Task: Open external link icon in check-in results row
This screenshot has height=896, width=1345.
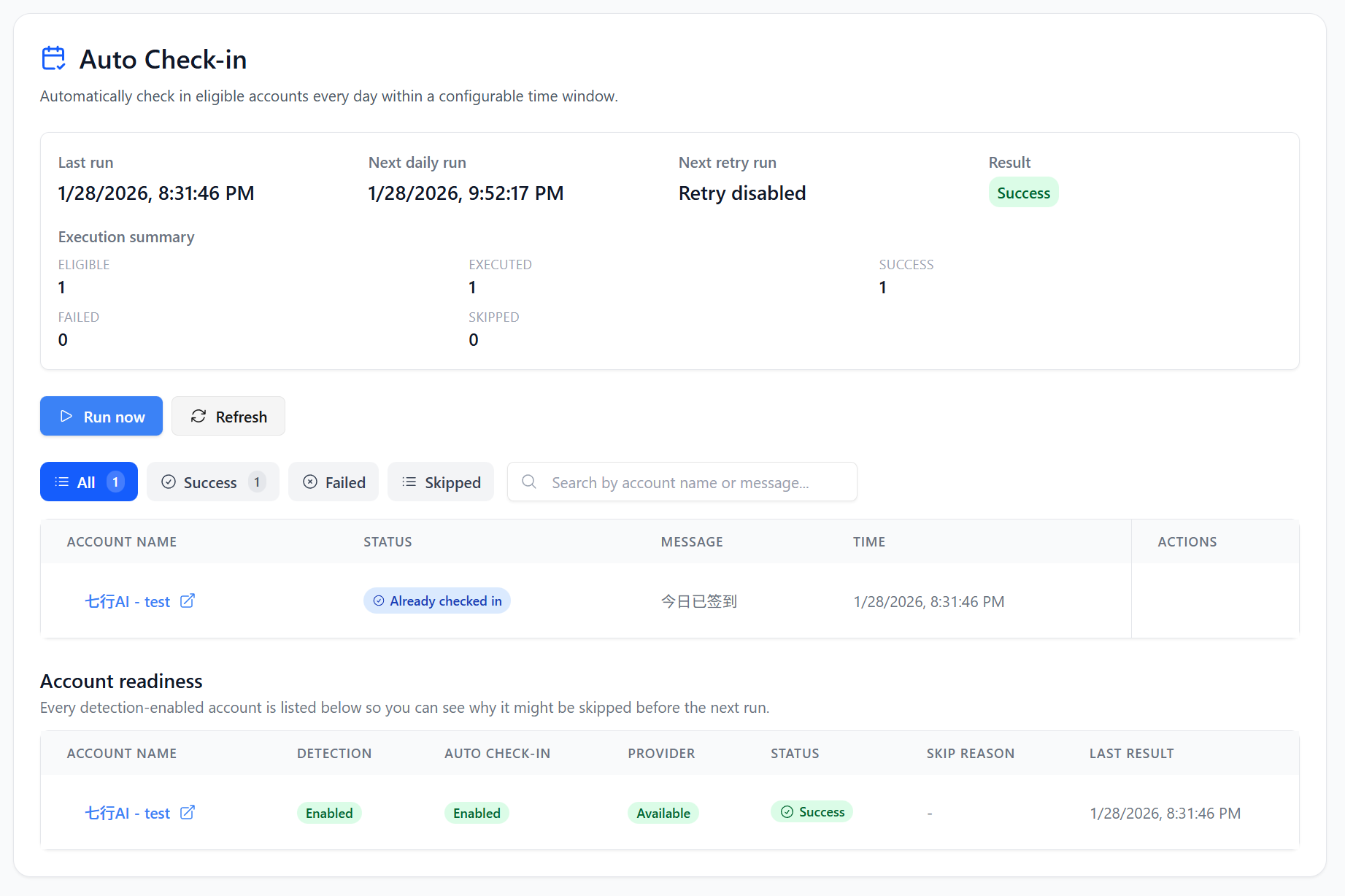Action: click(x=188, y=600)
